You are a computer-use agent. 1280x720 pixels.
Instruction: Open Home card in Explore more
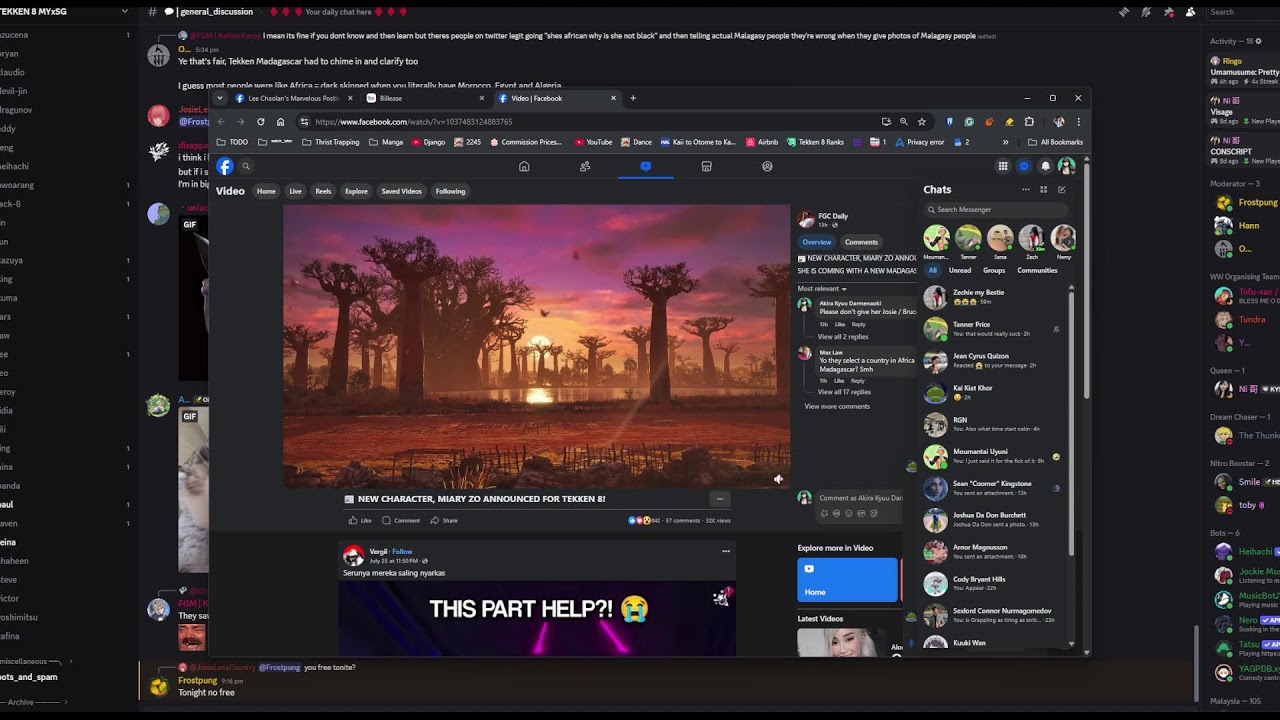coord(847,580)
